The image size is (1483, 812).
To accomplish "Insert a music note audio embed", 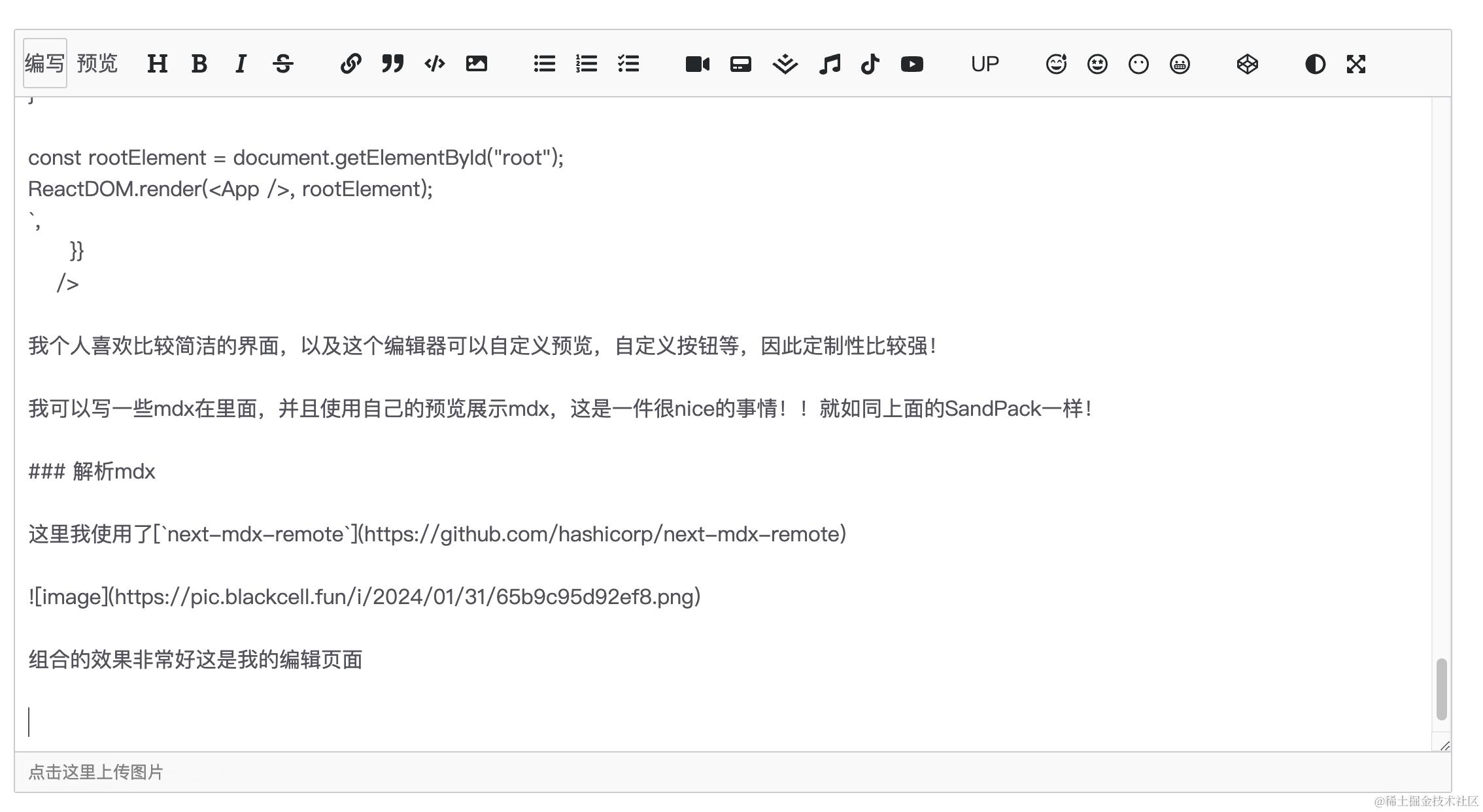I will point(829,63).
